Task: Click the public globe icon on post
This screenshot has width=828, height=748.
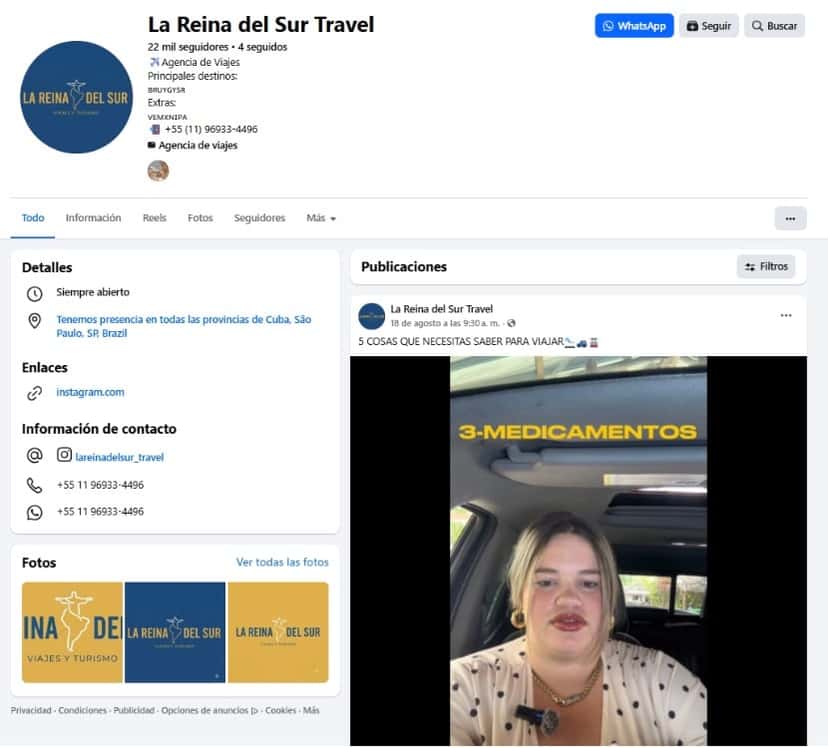Action: (x=511, y=323)
